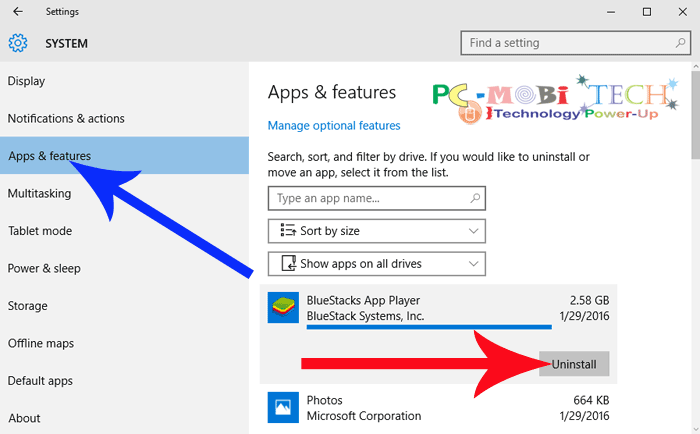The image size is (700, 434).
Task: Click the Apps & features page heading
Action: 332,92
